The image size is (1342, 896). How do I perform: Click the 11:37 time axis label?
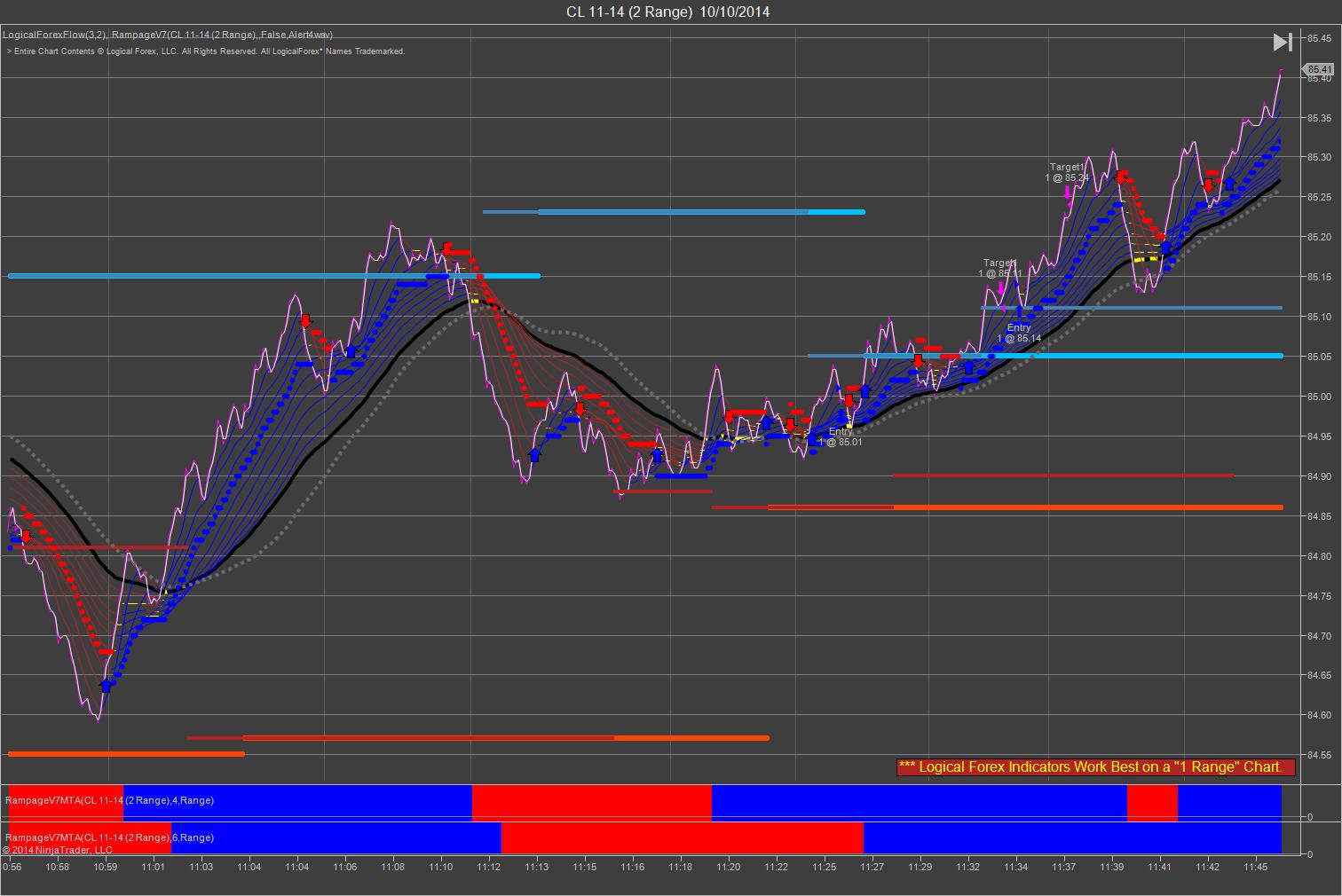click(1064, 867)
